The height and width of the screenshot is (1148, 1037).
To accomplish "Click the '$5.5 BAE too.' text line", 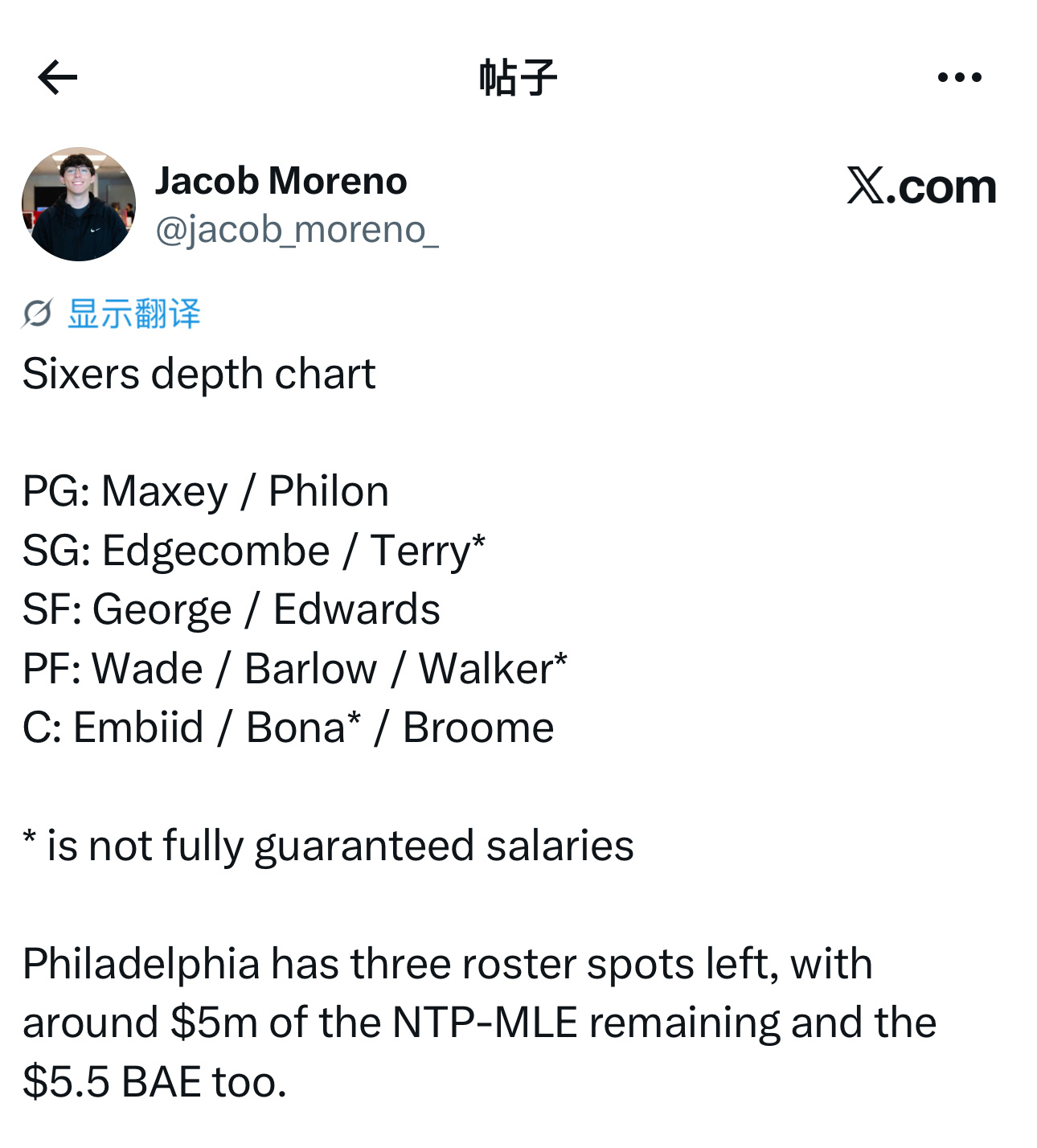I will 155,1082.
